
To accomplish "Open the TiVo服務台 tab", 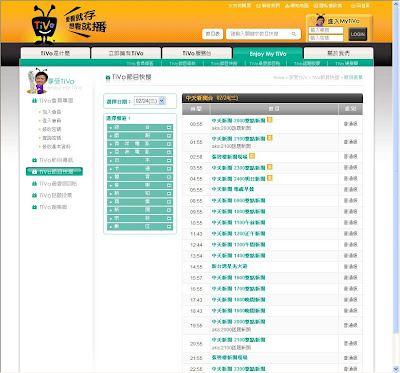I will click(197, 53).
